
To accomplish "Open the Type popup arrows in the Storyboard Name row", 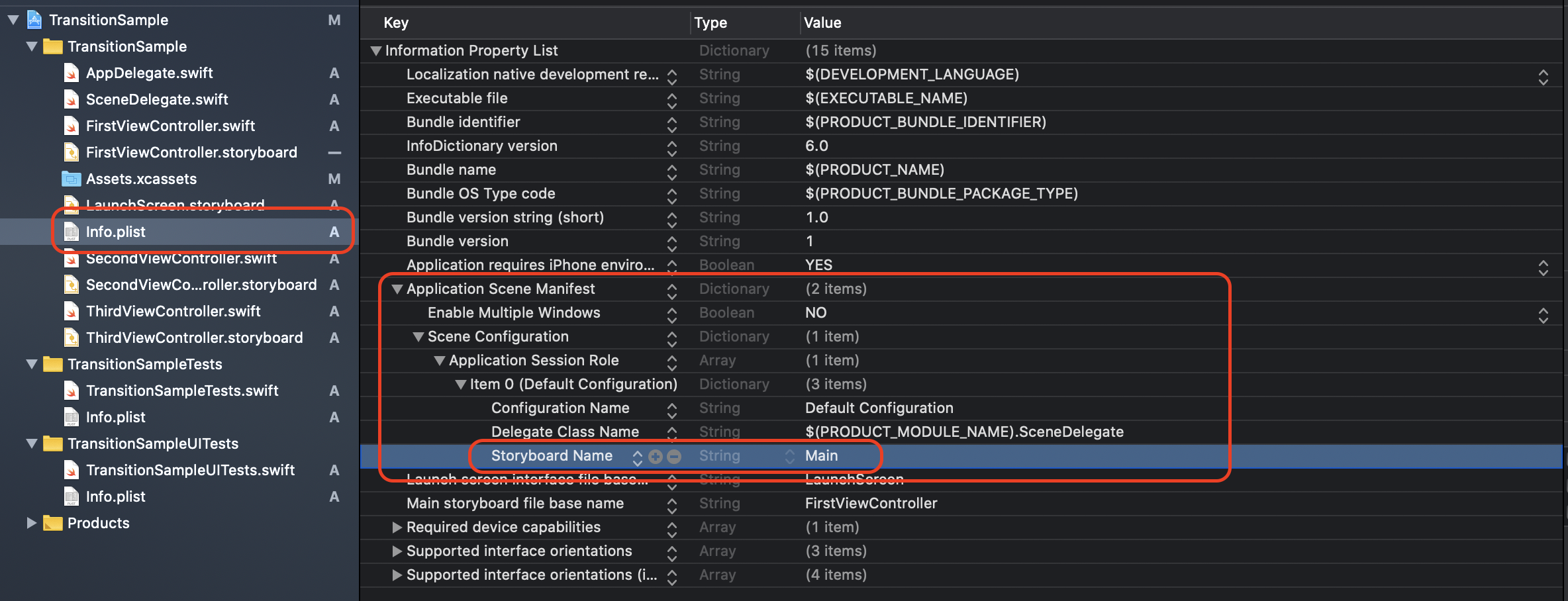I will tap(789, 456).
